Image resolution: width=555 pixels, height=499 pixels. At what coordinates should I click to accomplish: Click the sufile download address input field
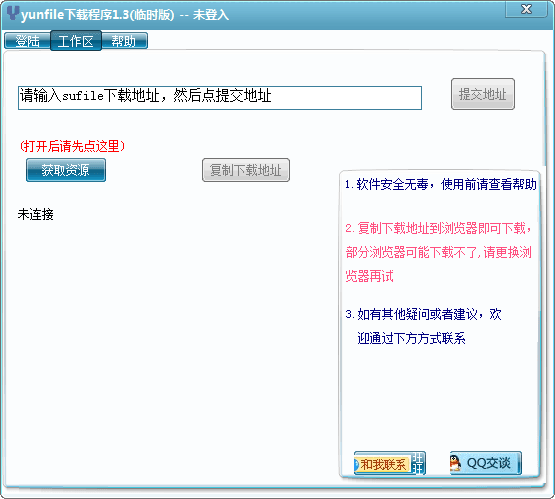coord(220,98)
